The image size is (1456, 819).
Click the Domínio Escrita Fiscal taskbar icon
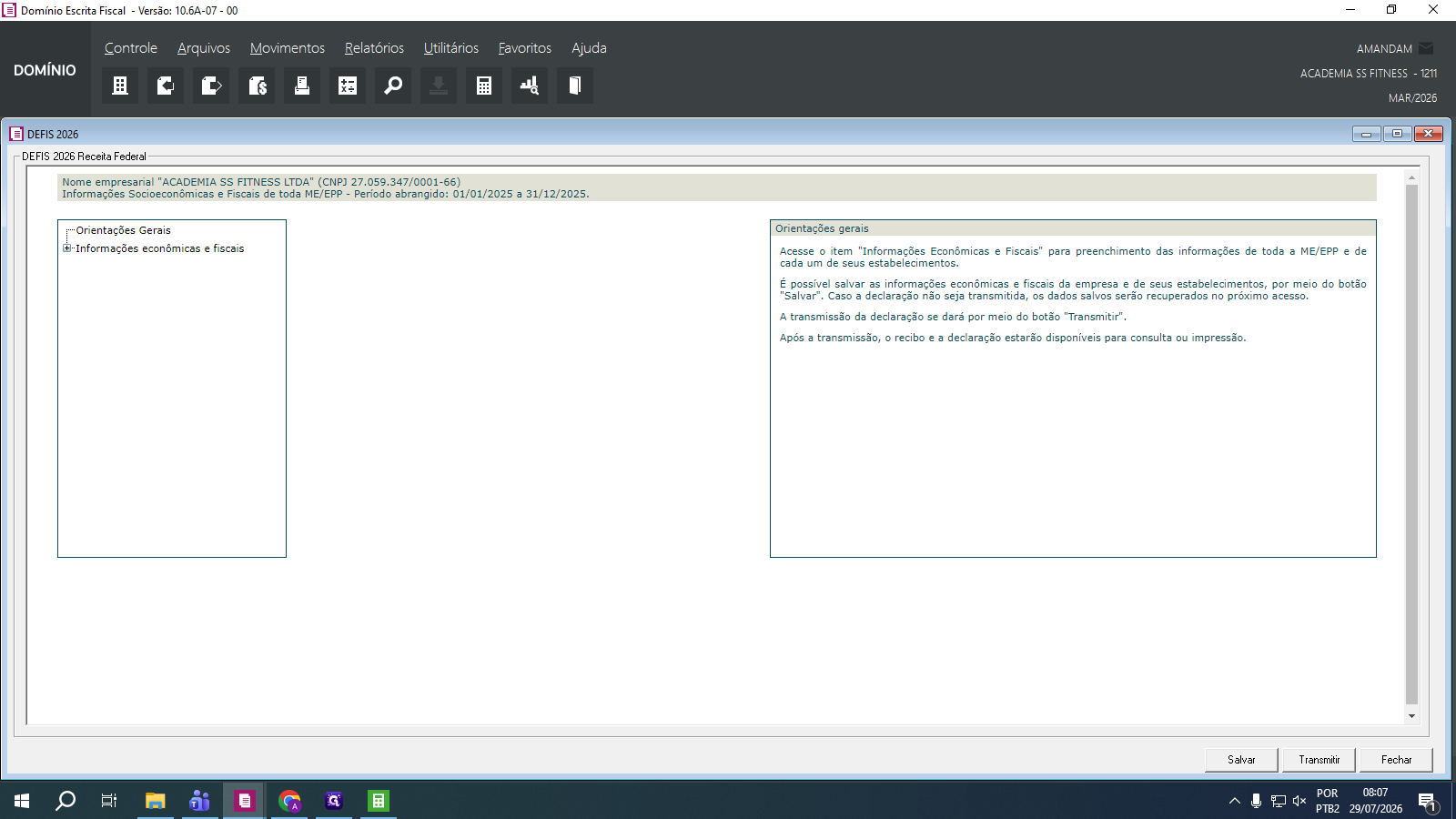(244, 801)
